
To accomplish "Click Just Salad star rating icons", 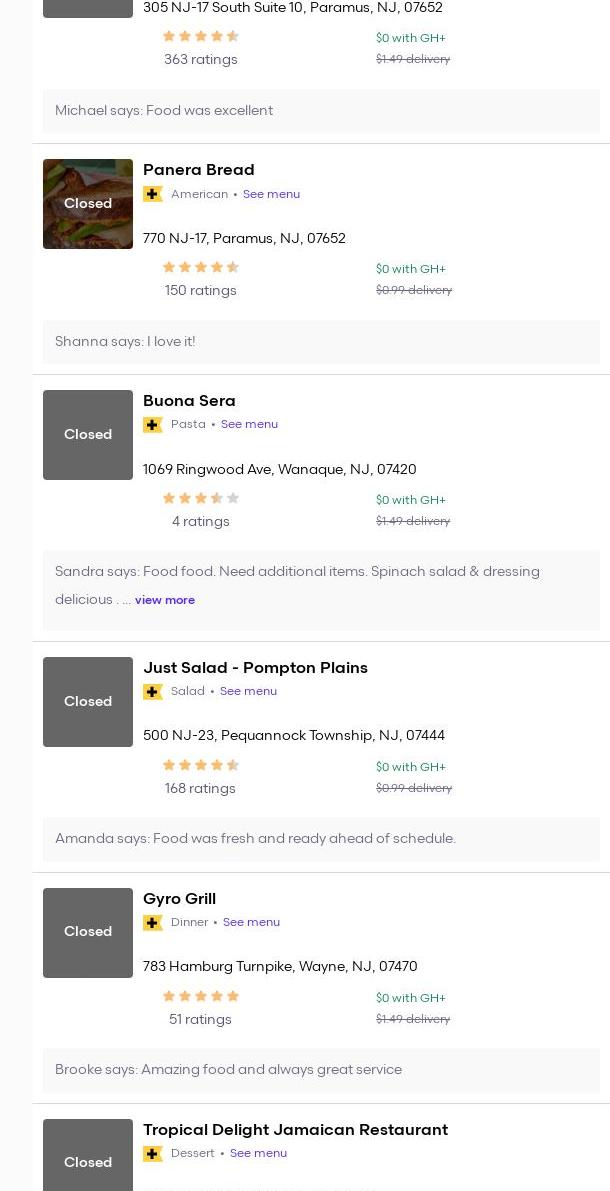I will point(200,765).
